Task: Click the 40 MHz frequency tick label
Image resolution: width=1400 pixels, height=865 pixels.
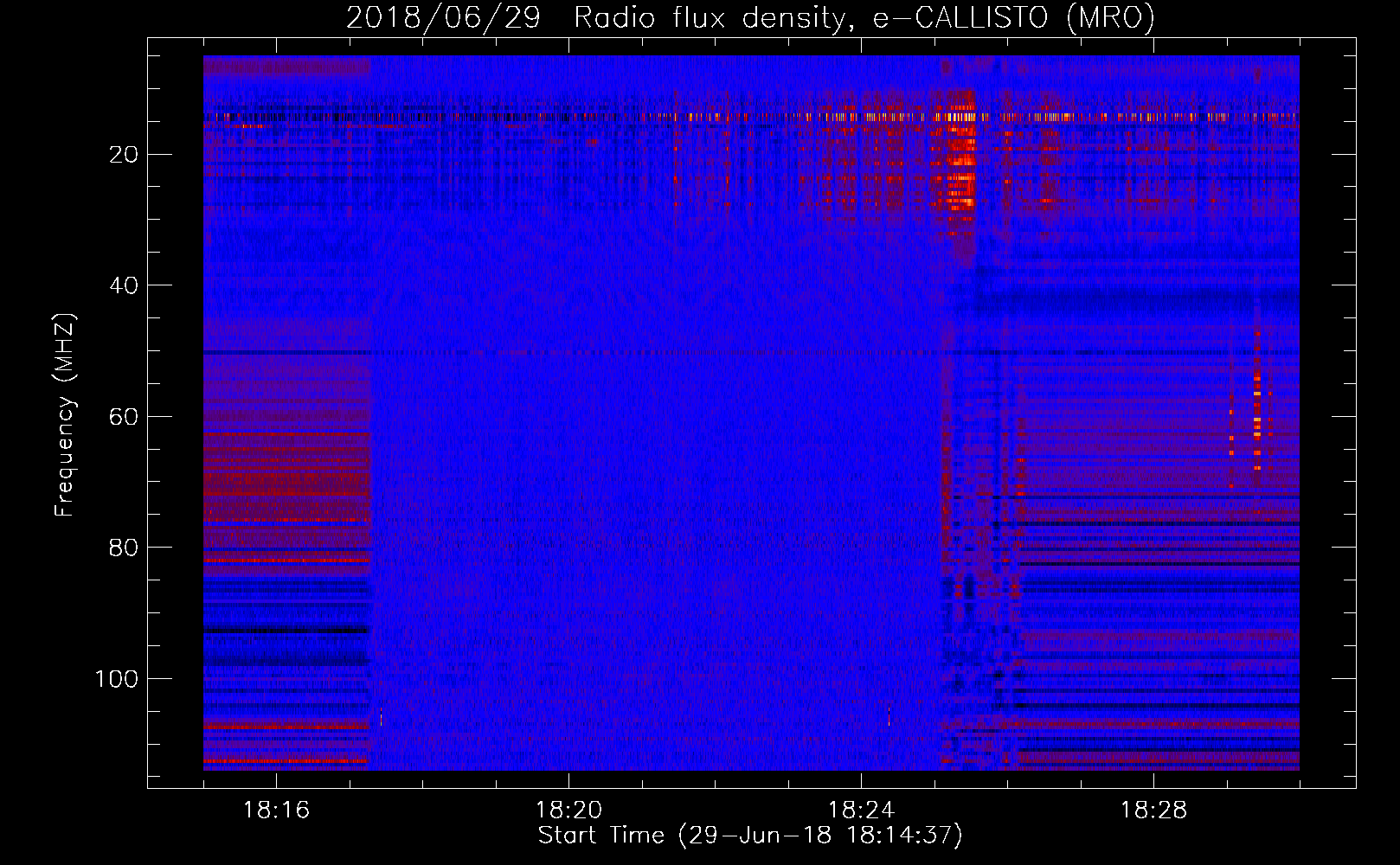Action: click(x=125, y=285)
